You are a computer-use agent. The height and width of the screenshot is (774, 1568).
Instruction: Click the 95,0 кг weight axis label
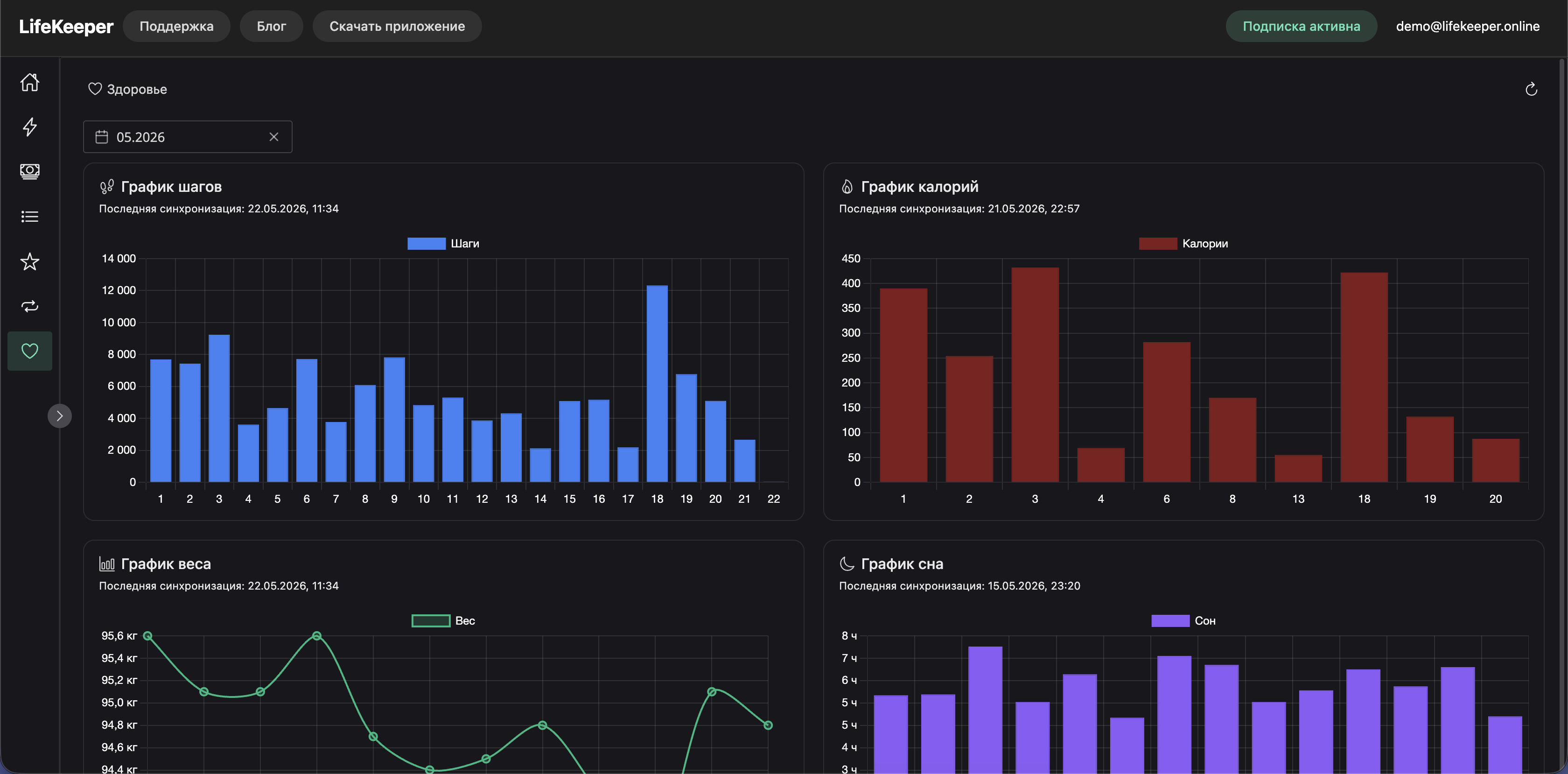(119, 703)
